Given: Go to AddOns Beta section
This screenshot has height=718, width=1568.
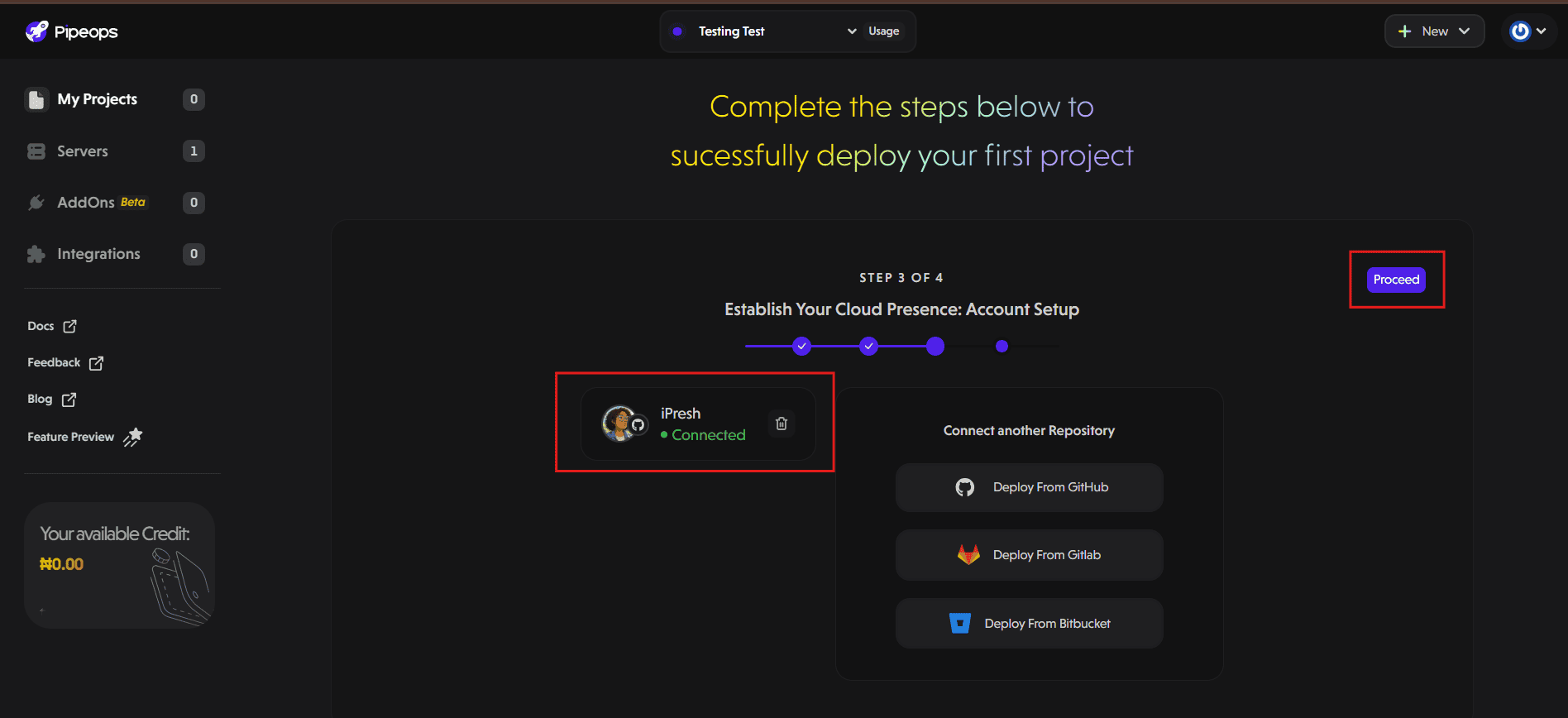Looking at the screenshot, I should click(x=101, y=203).
